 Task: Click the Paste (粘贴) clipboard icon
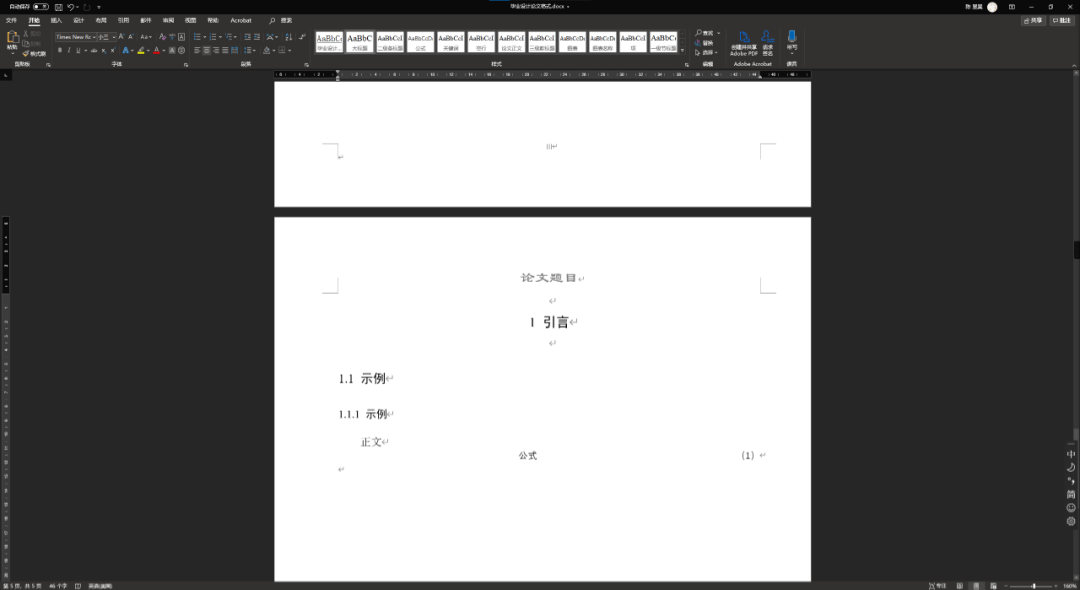coord(12,36)
